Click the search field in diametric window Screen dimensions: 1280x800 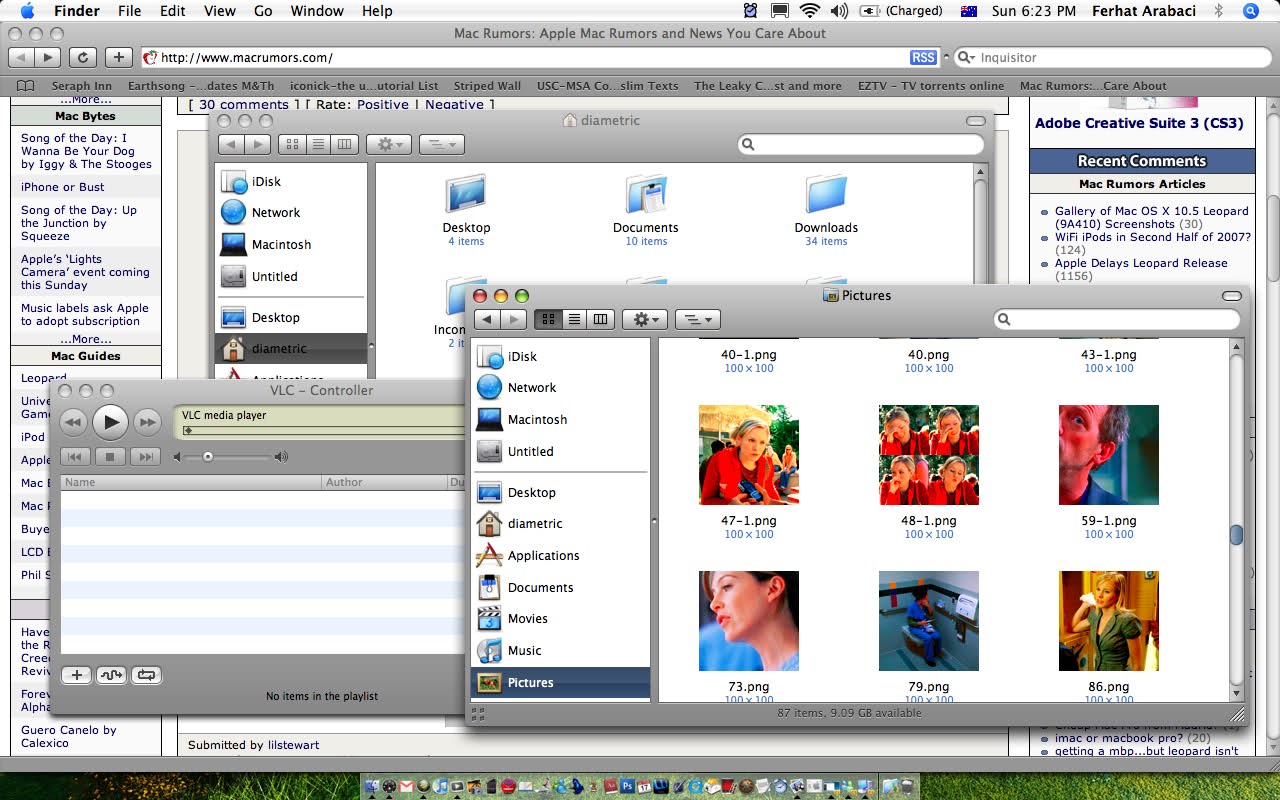(x=861, y=145)
